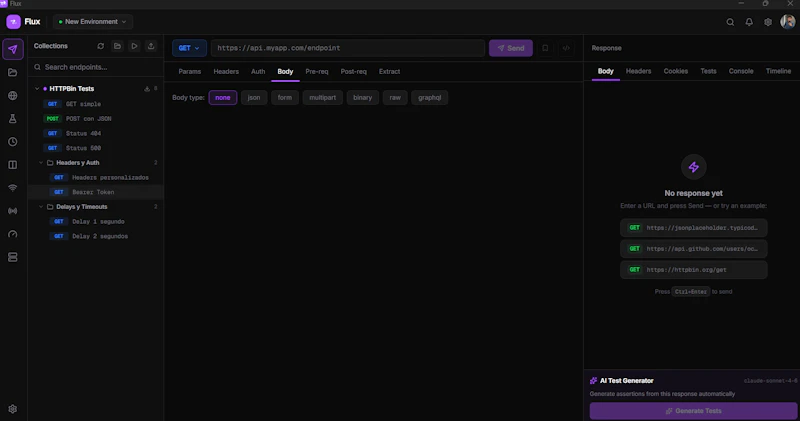Click the request URL input field

pyautogui.click(x=347, y=48)
